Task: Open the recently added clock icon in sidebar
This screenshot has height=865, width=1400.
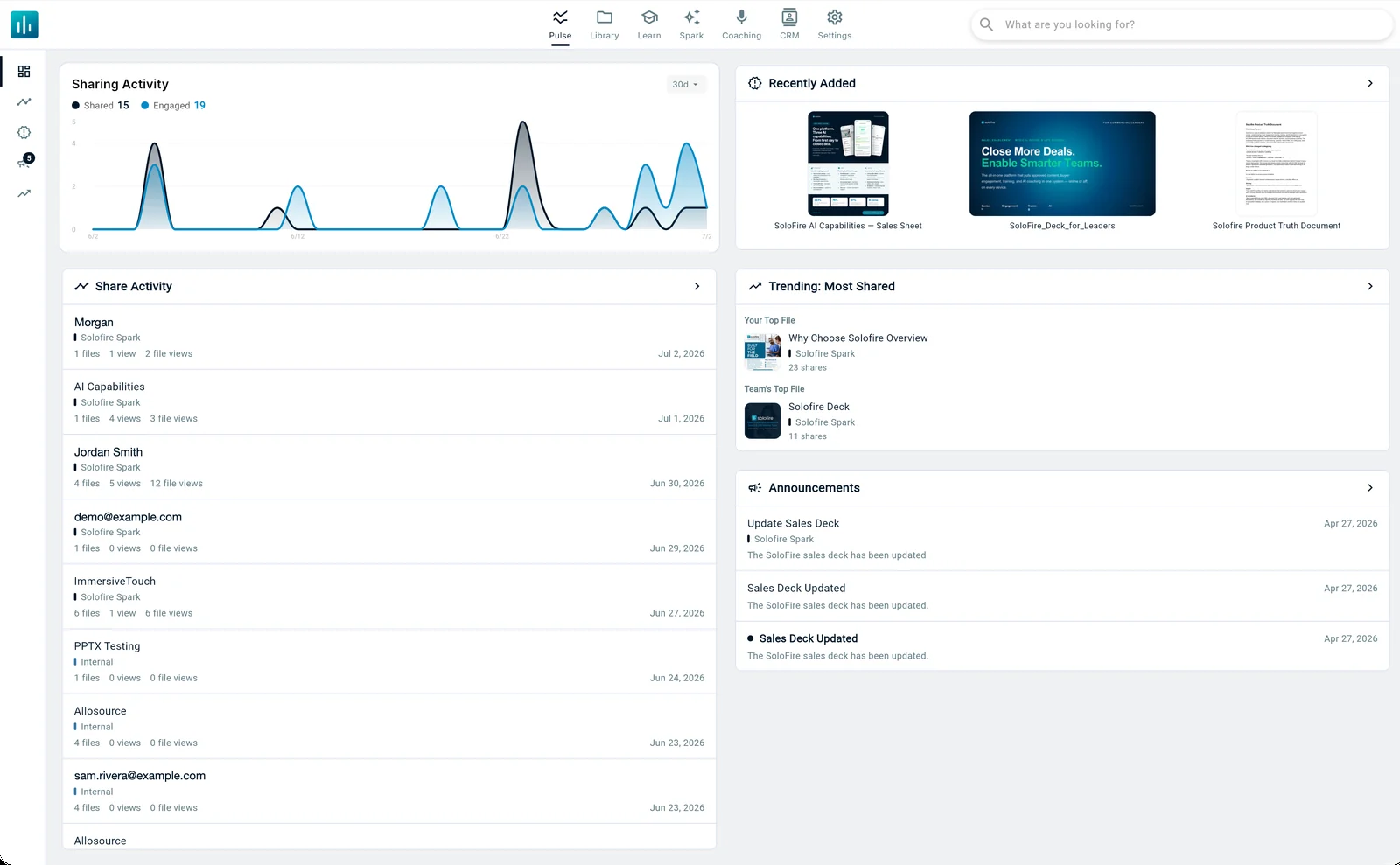Action: pos(24,133)
